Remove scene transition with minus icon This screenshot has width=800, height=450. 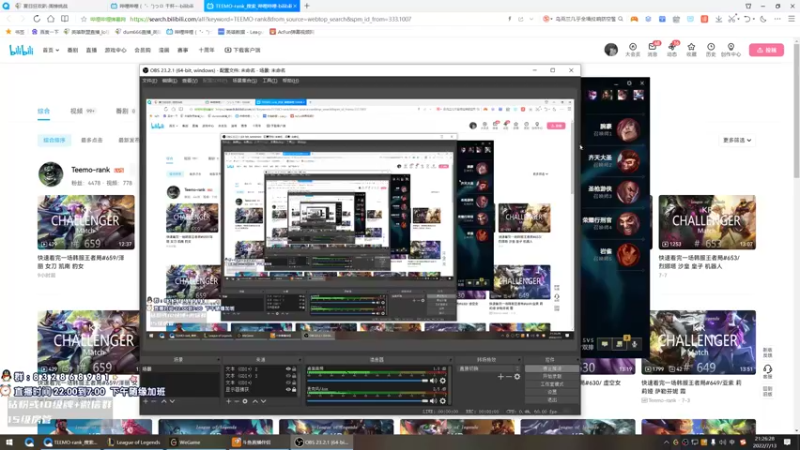[x=509, y=377]
